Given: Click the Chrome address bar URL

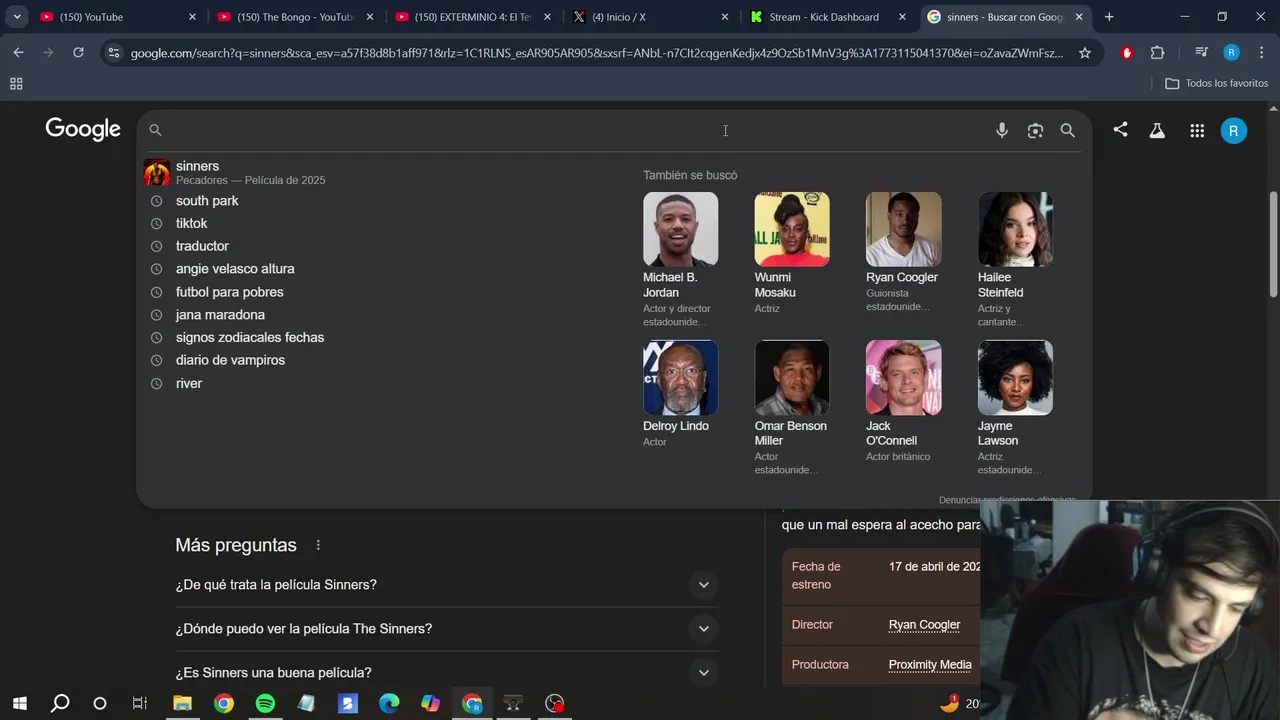Looking at the screenshot, I should (x=597, y=53).
